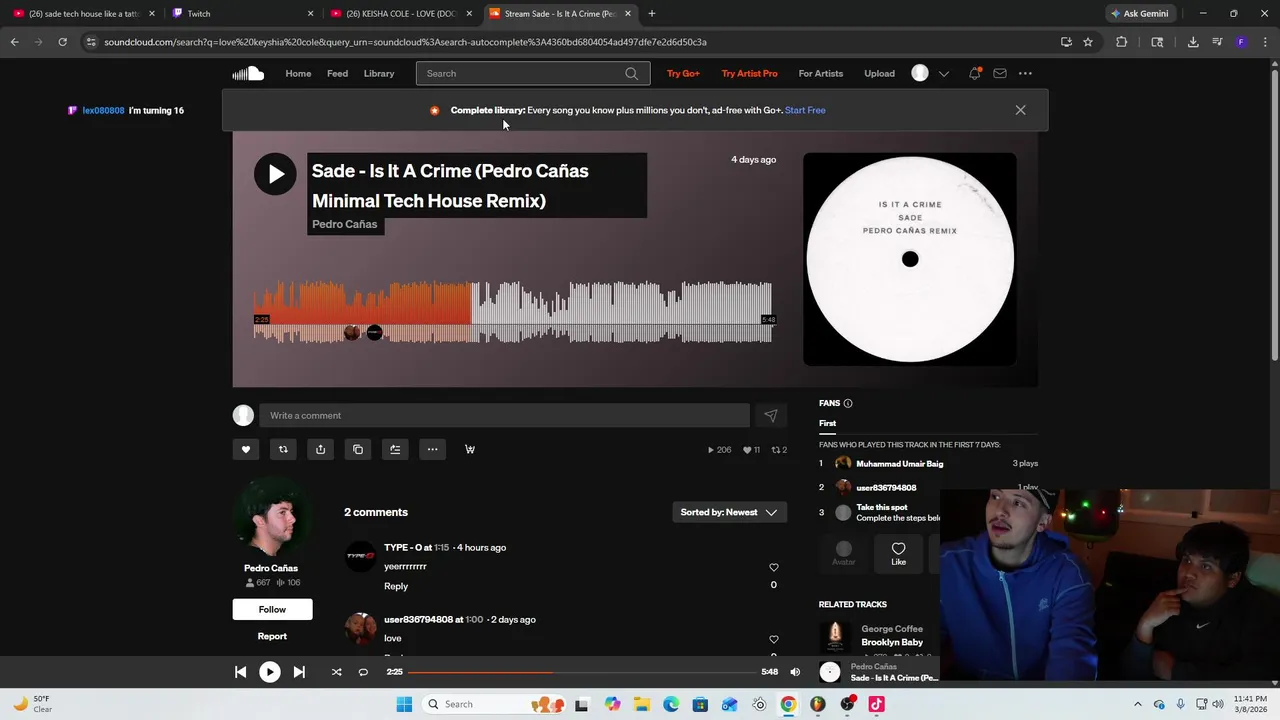The image size is (1280, 720).
Task: Open FL Studio from the taskbar
Action: [818, 704]
